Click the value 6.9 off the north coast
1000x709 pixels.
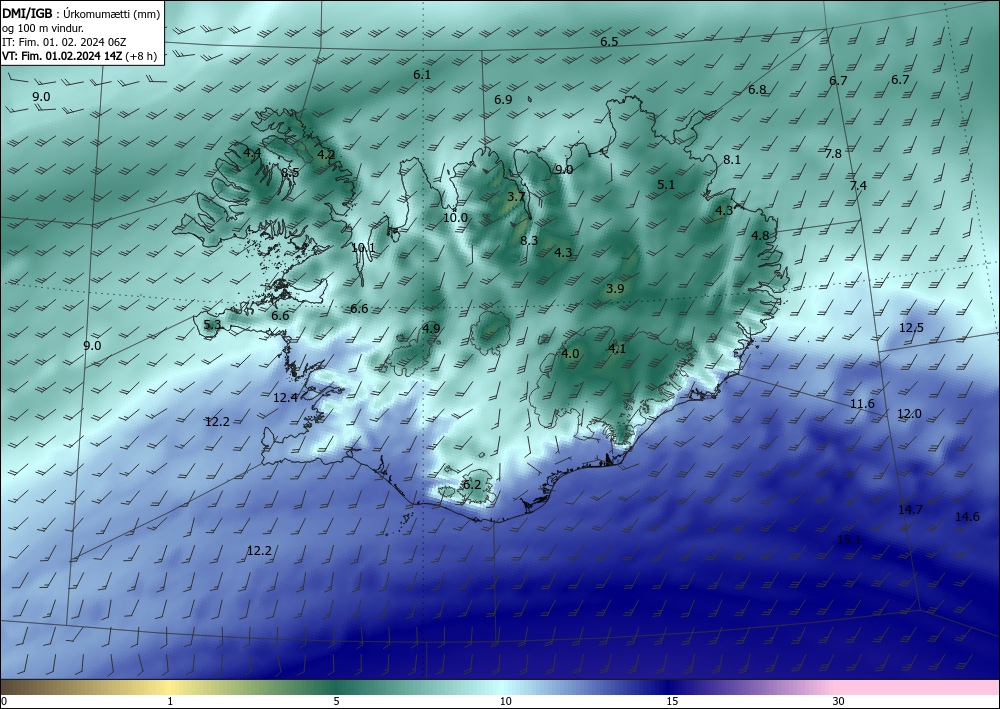click(x=503, y=99)
